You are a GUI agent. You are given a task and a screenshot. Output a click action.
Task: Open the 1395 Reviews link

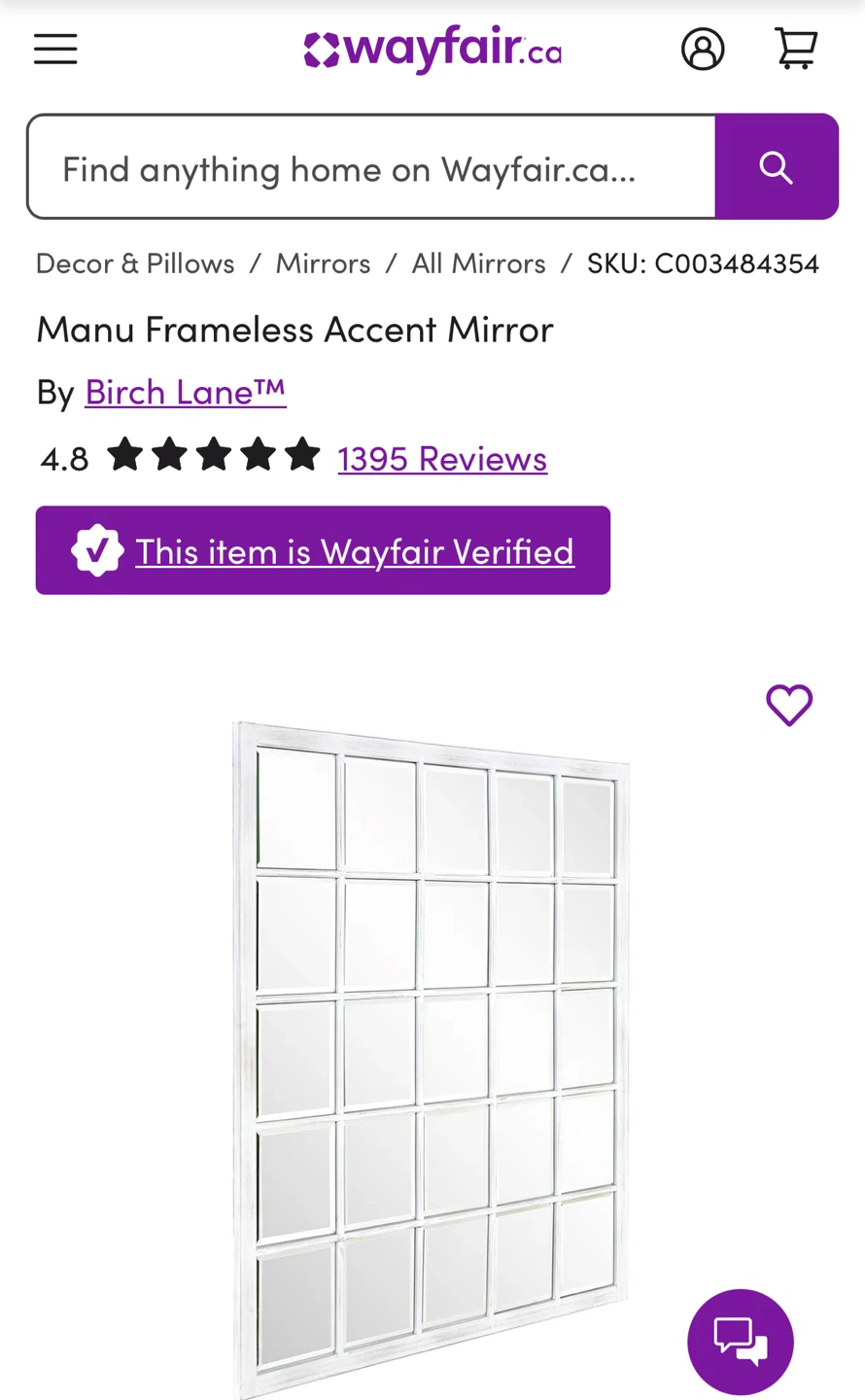coord(442,457)
